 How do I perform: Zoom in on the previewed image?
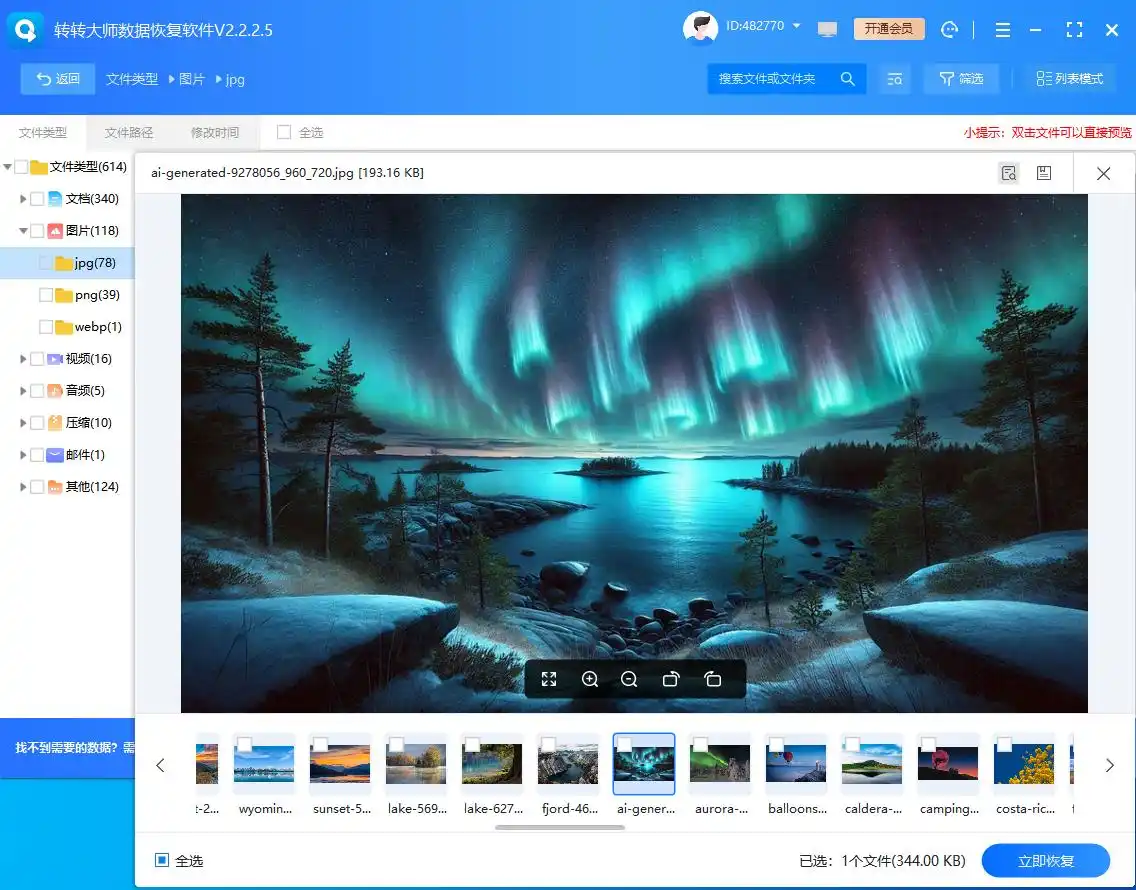click(589, 678)
